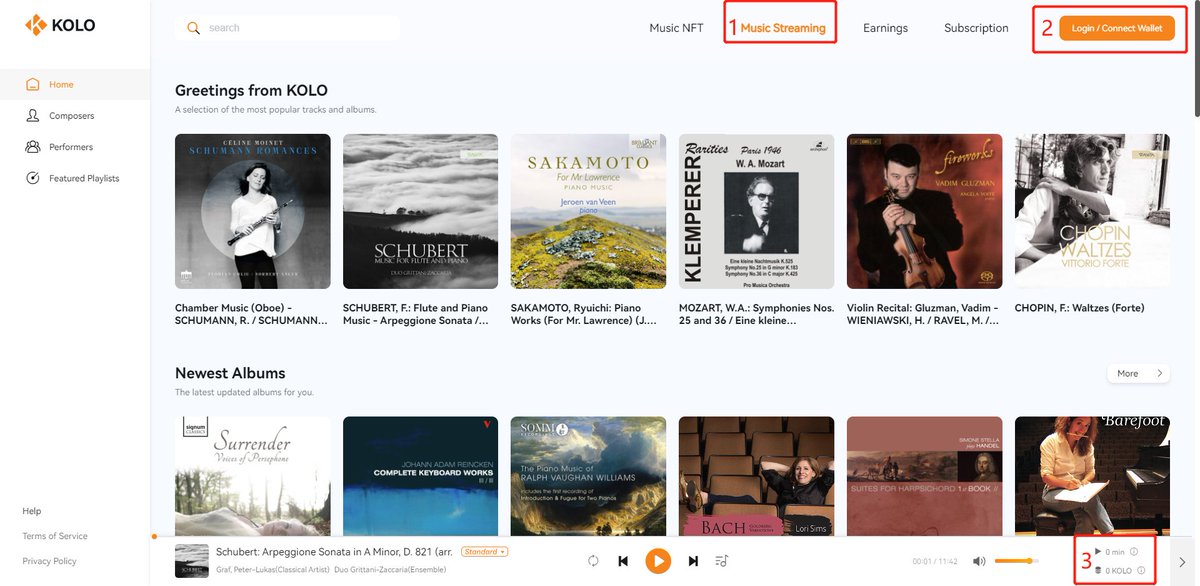Click 'Violin Recital: Gluzman, Vadim' album title
This screenshot has width=1200, height=586.
[x=923, y=314]
